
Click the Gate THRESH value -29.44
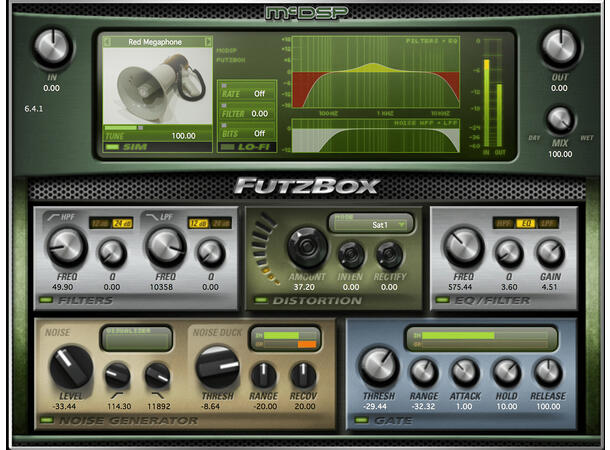coord(375,407)
